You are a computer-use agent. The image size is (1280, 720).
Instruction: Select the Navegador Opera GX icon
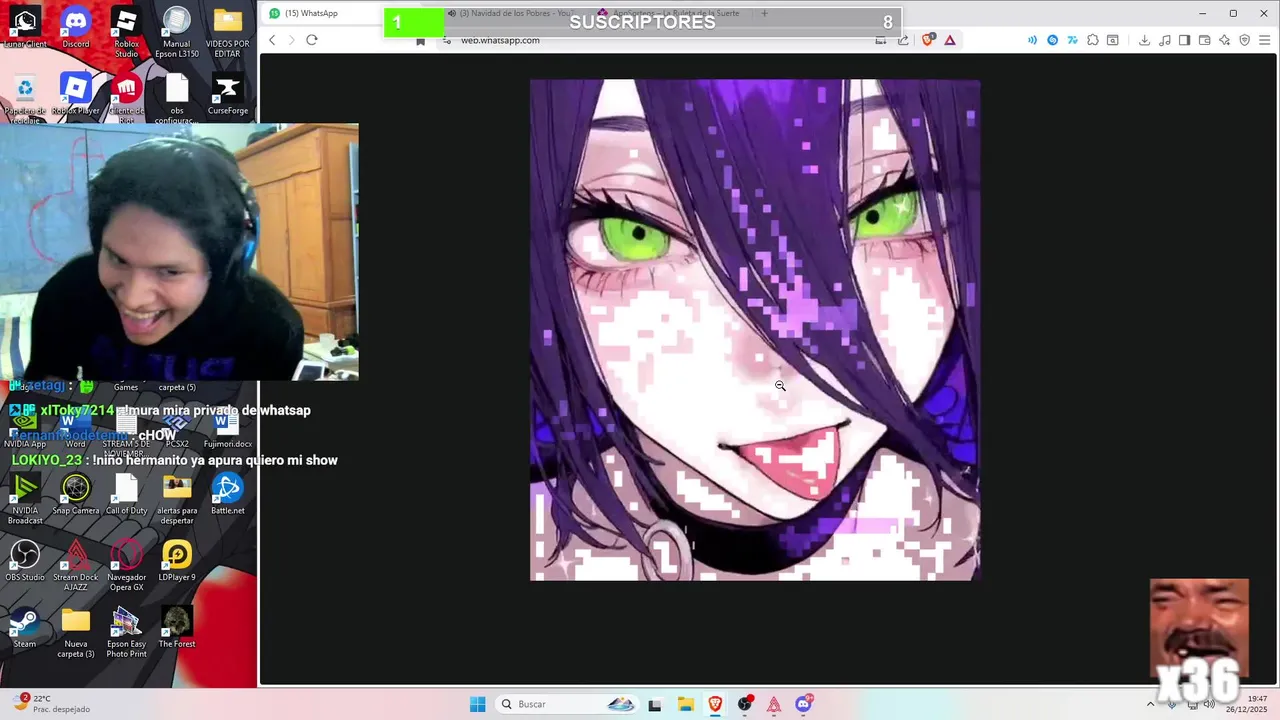(x=126, y=566)
